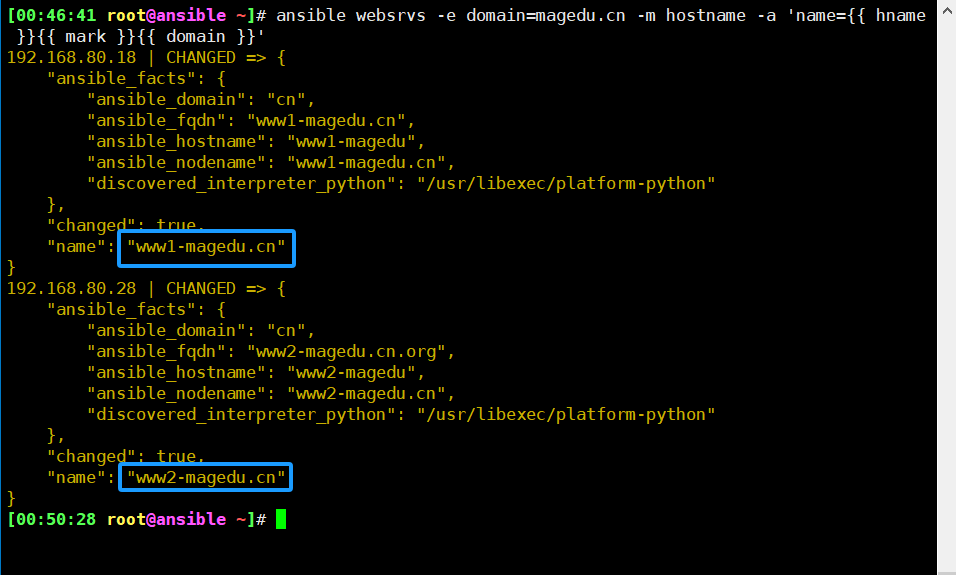
Task: Click "CHANGED" on the 192.168.80.28 line
Action: (201, 288)
